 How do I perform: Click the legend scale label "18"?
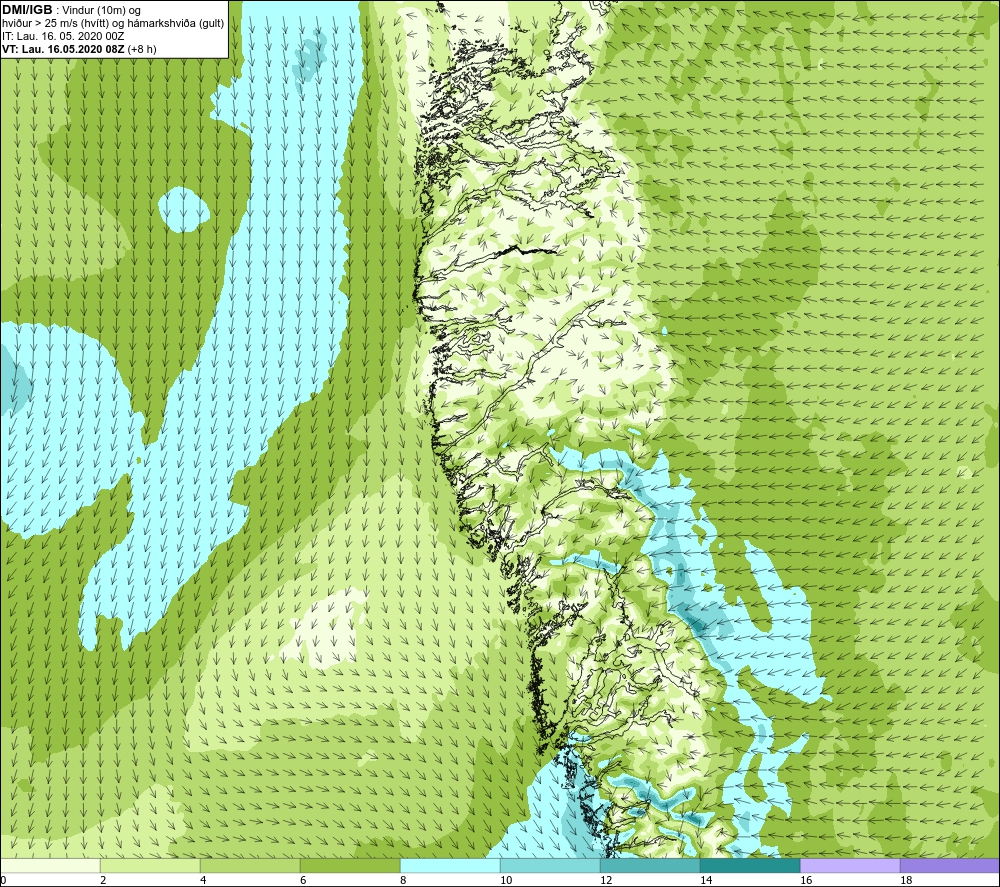pos(906,881)
